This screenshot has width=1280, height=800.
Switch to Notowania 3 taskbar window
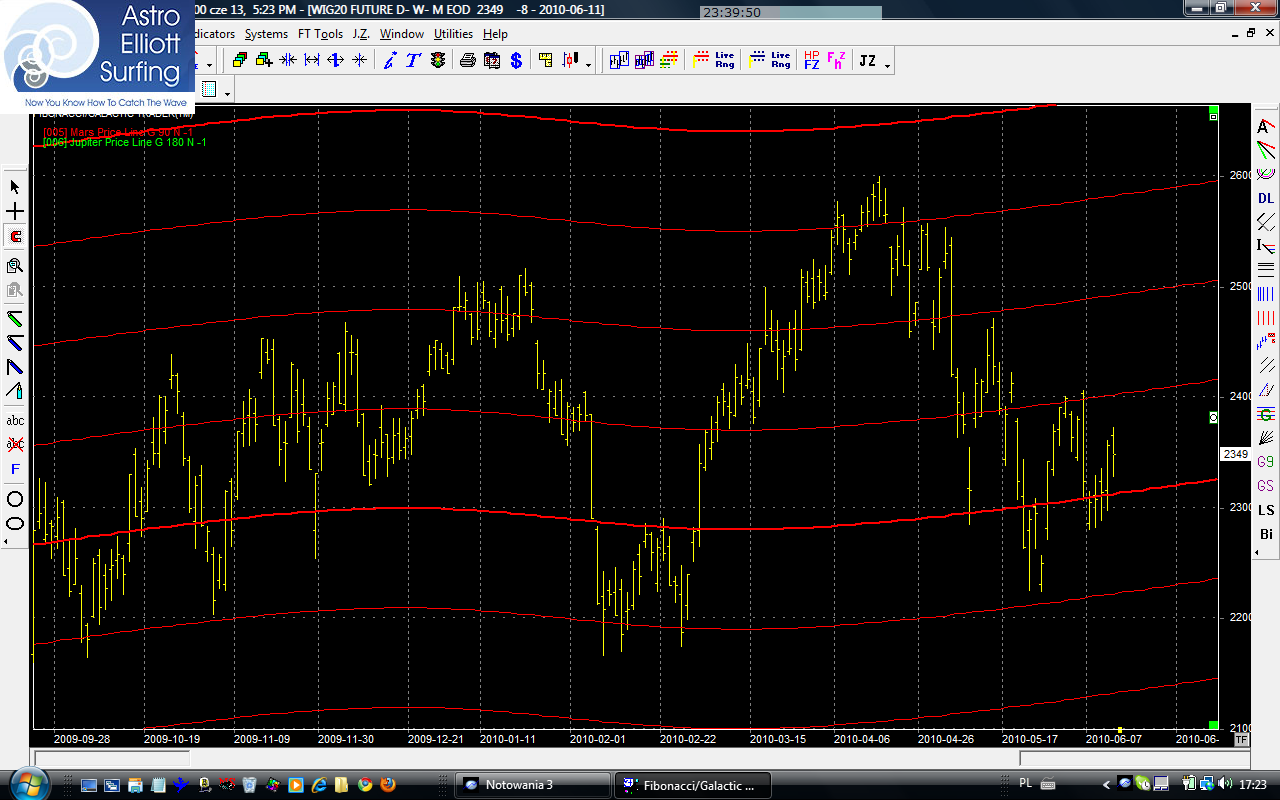point(532,785)
